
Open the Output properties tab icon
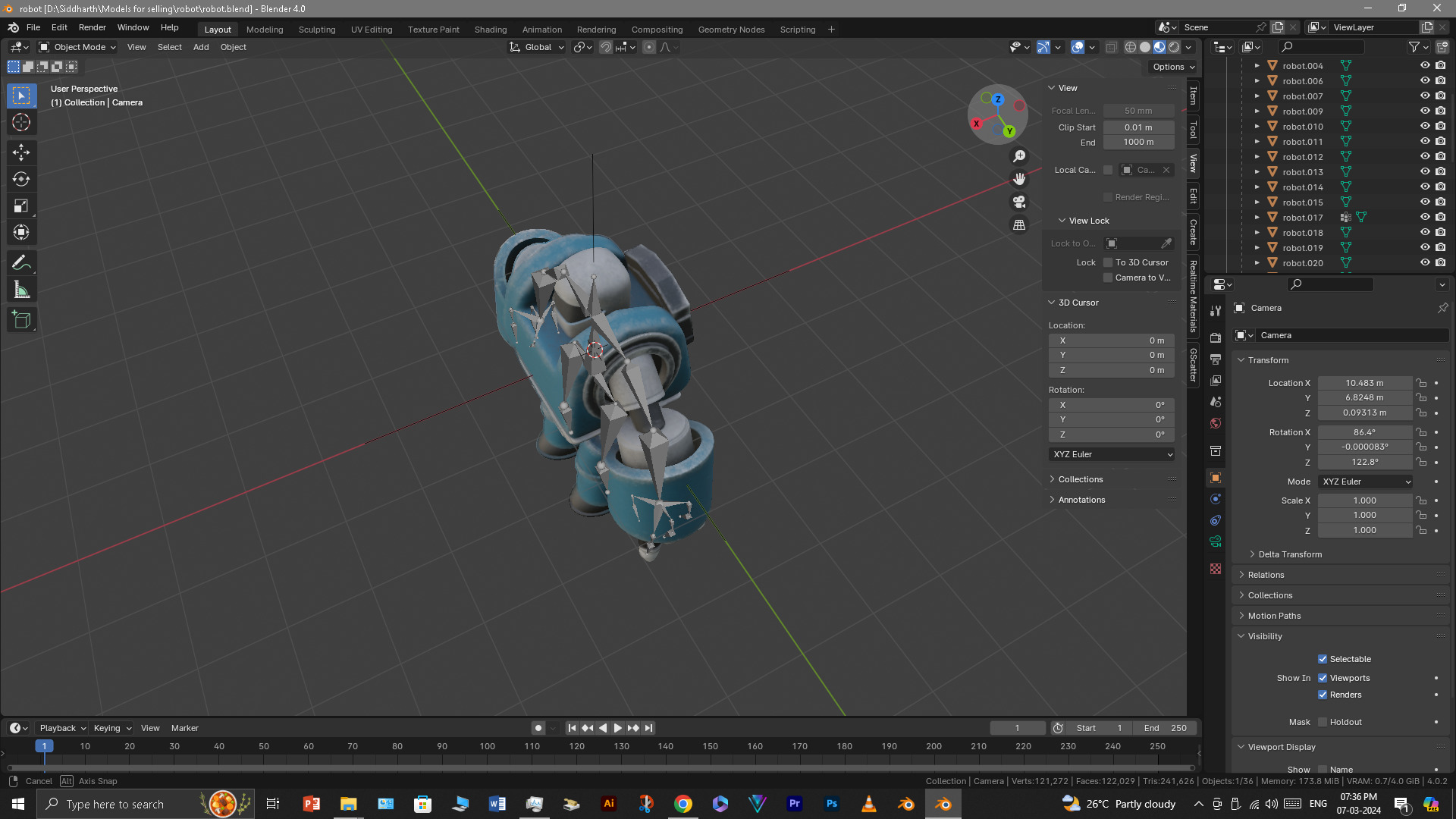pyautogui.click(x=1216, y=359)
